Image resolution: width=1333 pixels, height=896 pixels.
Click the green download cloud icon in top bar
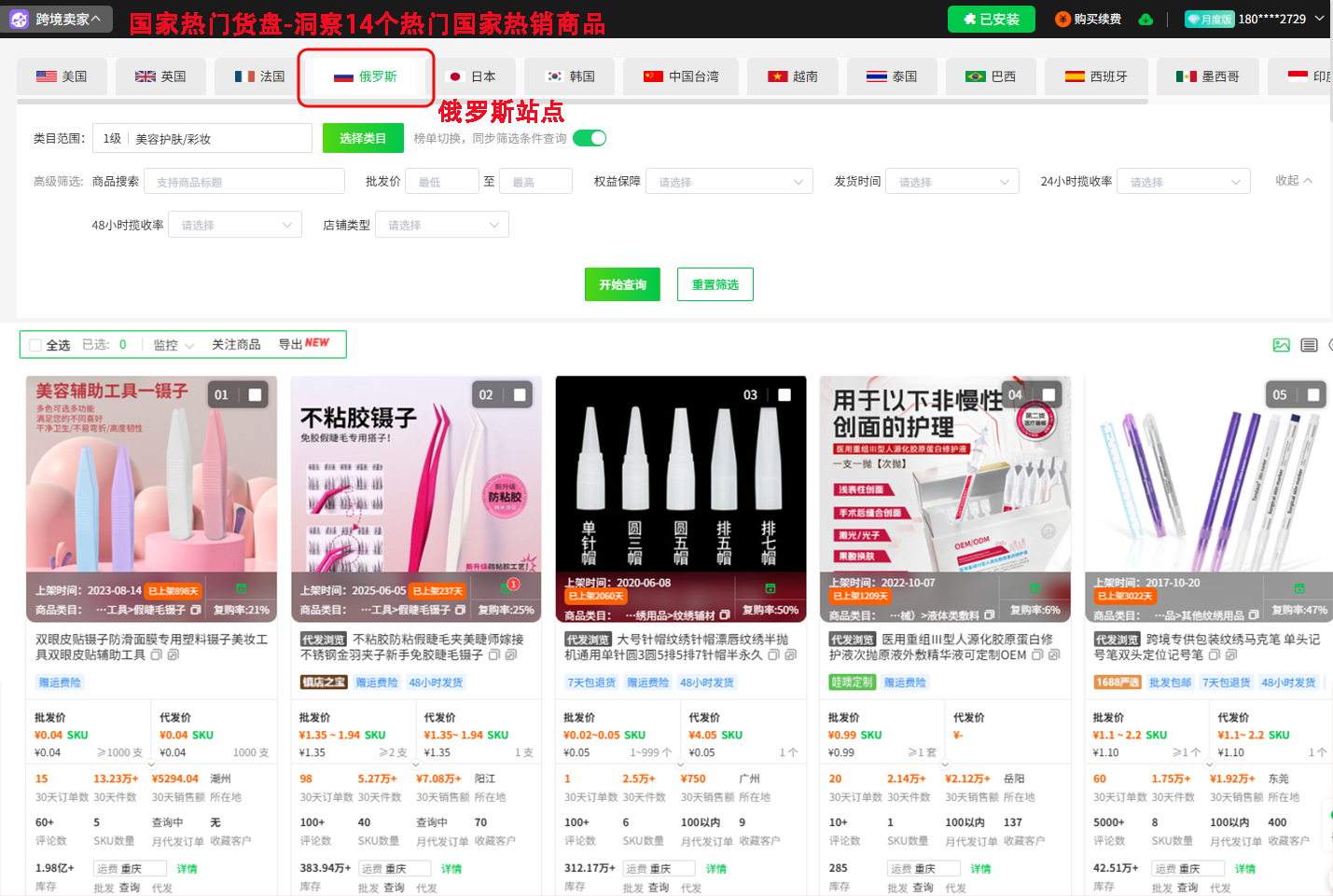point(1146,18)
